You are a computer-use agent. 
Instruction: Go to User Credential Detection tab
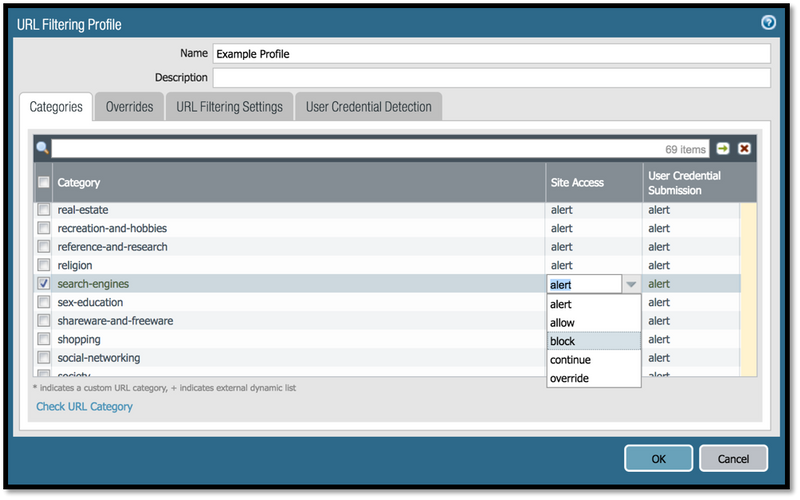pos(368,107)
